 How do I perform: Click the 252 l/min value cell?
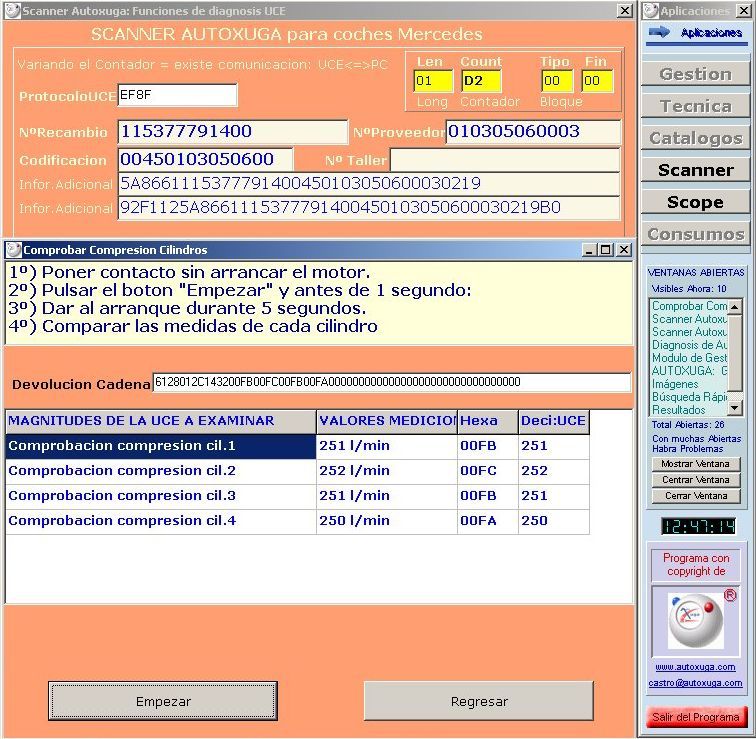[x=387, y=471]
